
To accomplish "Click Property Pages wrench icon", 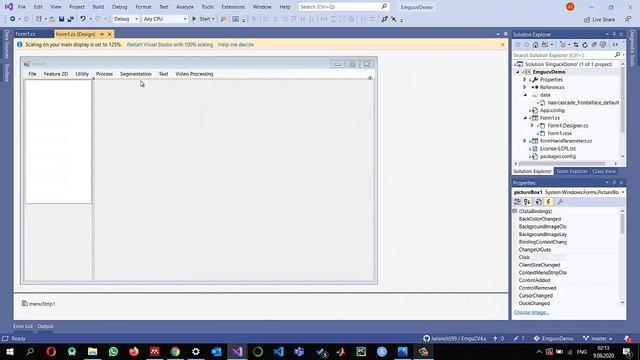I will click(560, 202).
